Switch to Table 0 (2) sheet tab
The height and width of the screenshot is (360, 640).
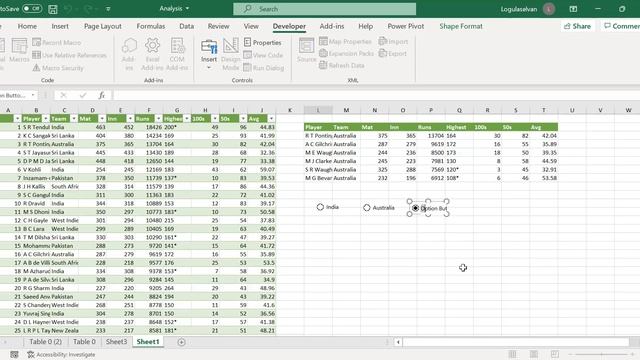tap(45, 342)
